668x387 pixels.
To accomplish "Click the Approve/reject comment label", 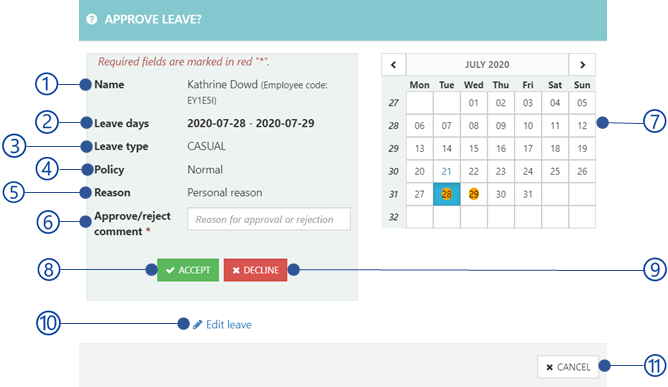I will 132,224.
